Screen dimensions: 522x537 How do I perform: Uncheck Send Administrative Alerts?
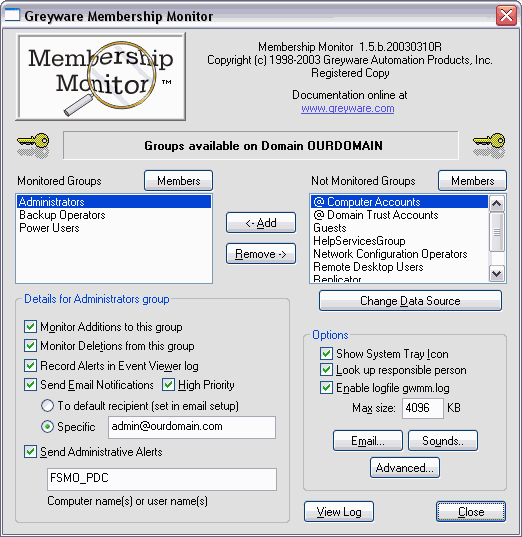click(x=30, y=452)
